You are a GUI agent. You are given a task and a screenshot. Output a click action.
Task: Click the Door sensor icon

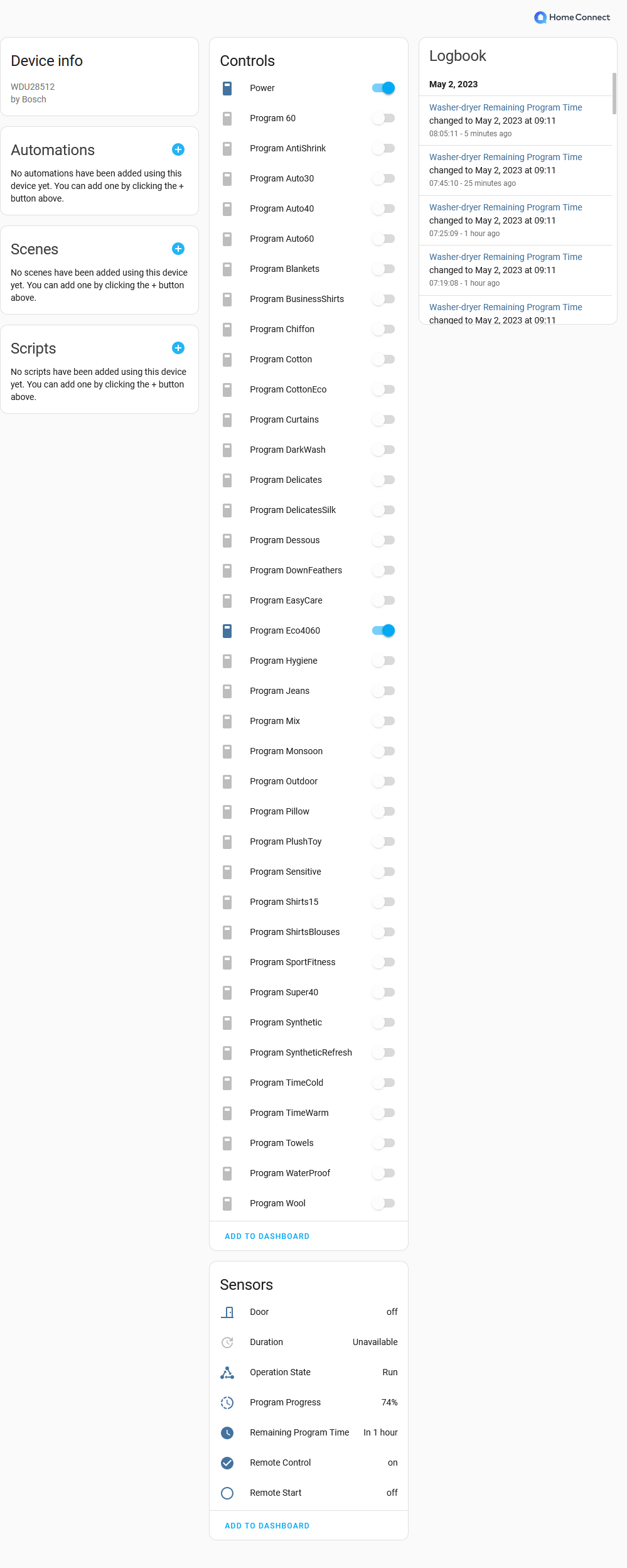point(227,1312)
